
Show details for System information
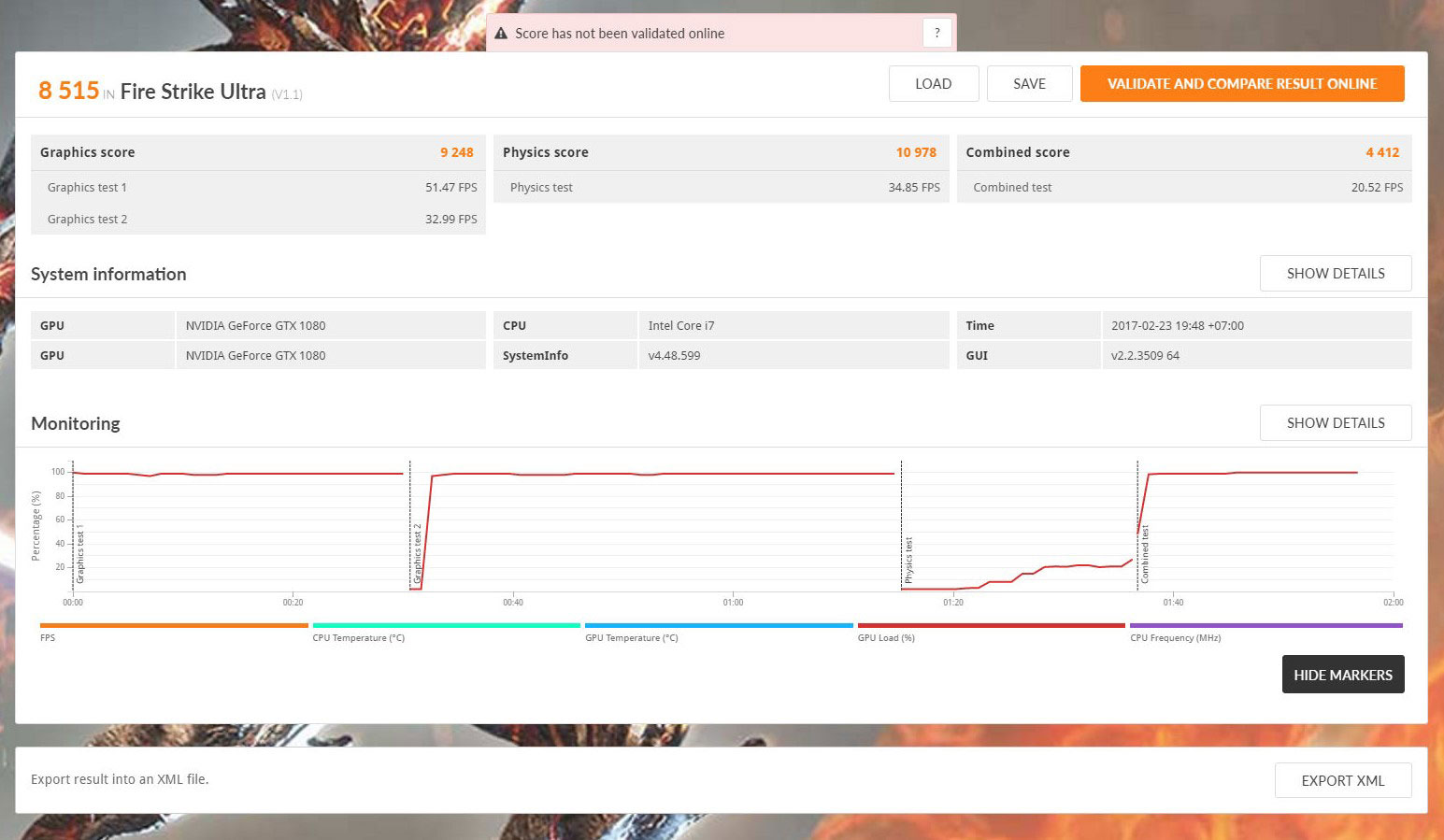click(1335, 274)
